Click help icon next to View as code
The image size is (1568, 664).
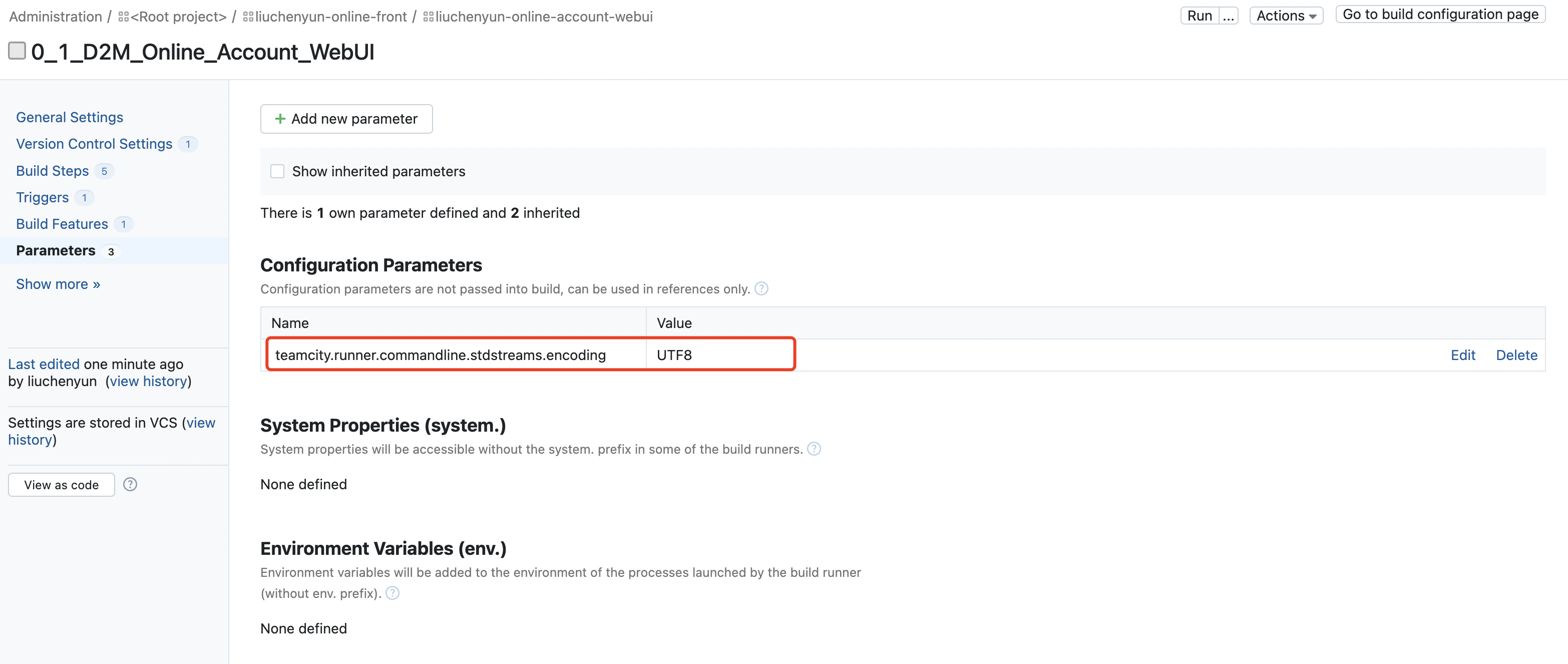[x=130, y=484]
